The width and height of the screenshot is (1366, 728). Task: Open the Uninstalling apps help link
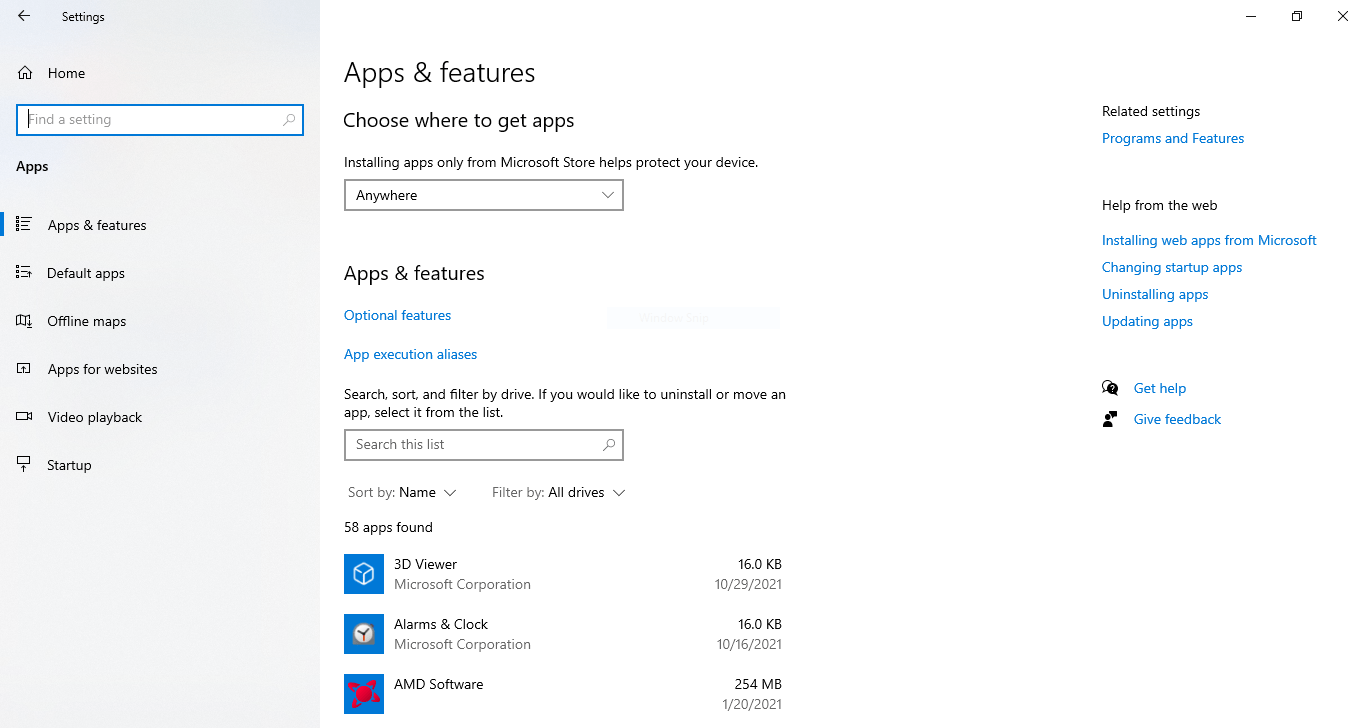tap(1155, 294)
